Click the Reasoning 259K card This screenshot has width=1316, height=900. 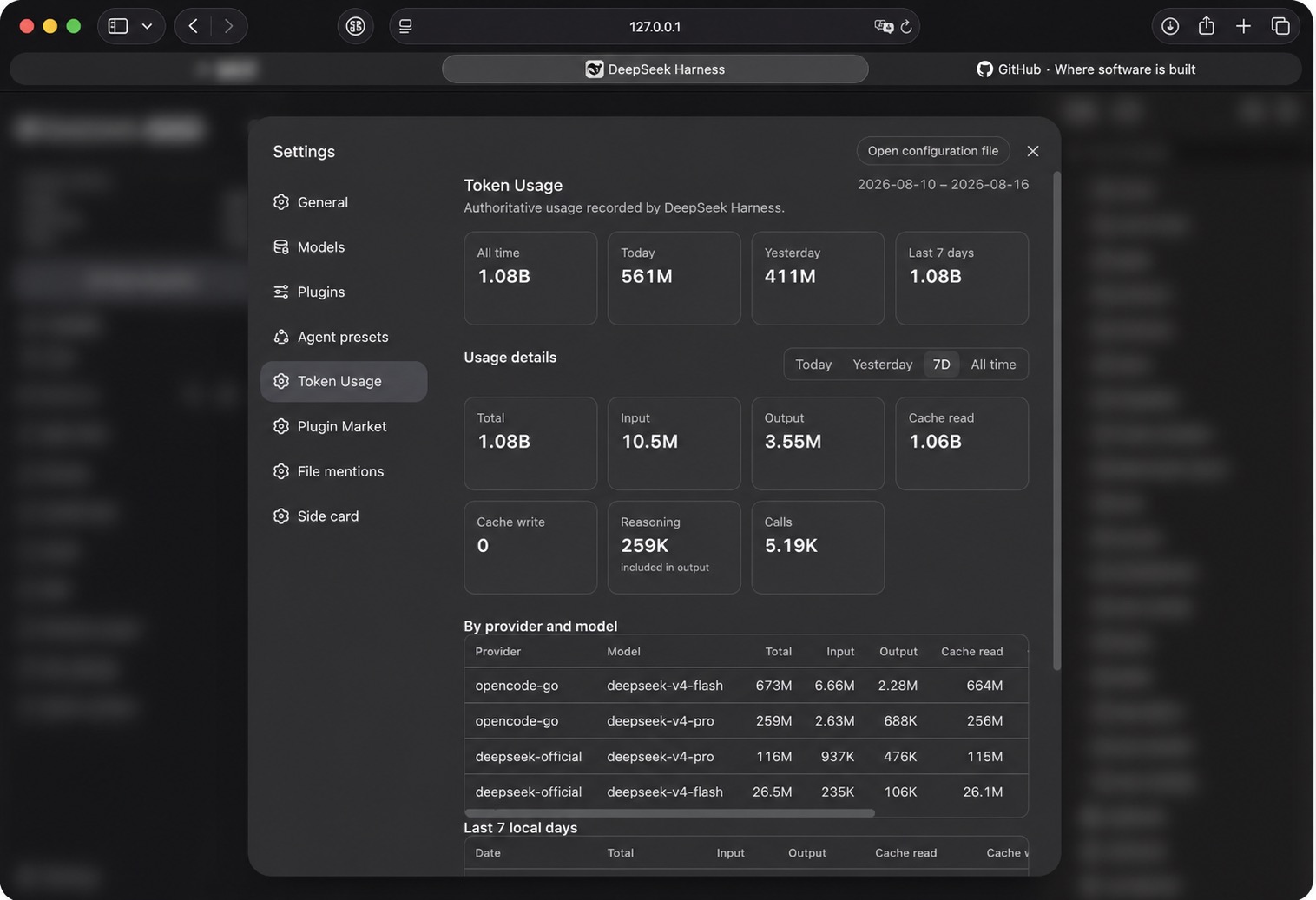coord(674,548)
